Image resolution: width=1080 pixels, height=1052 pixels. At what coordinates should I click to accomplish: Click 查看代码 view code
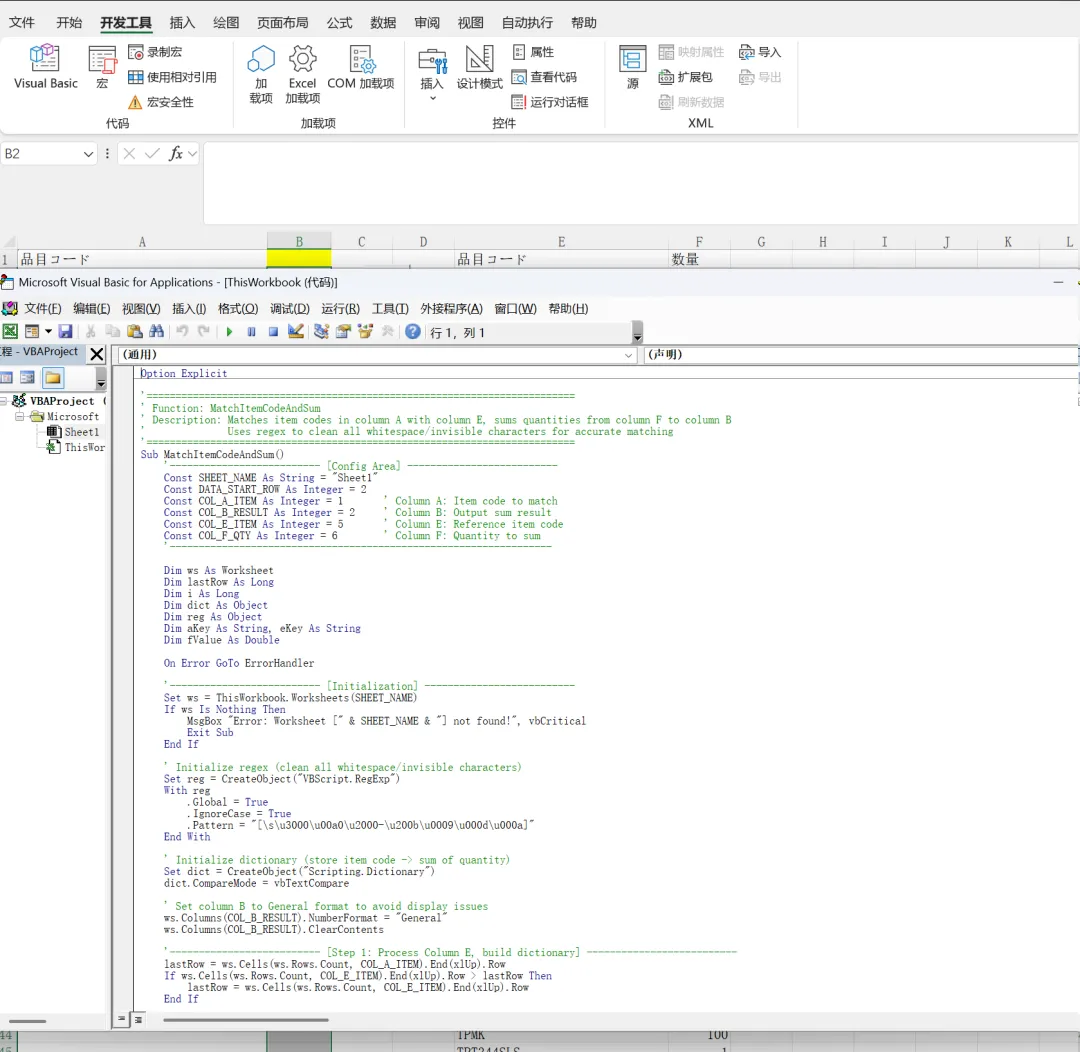[x=544, y=77]
